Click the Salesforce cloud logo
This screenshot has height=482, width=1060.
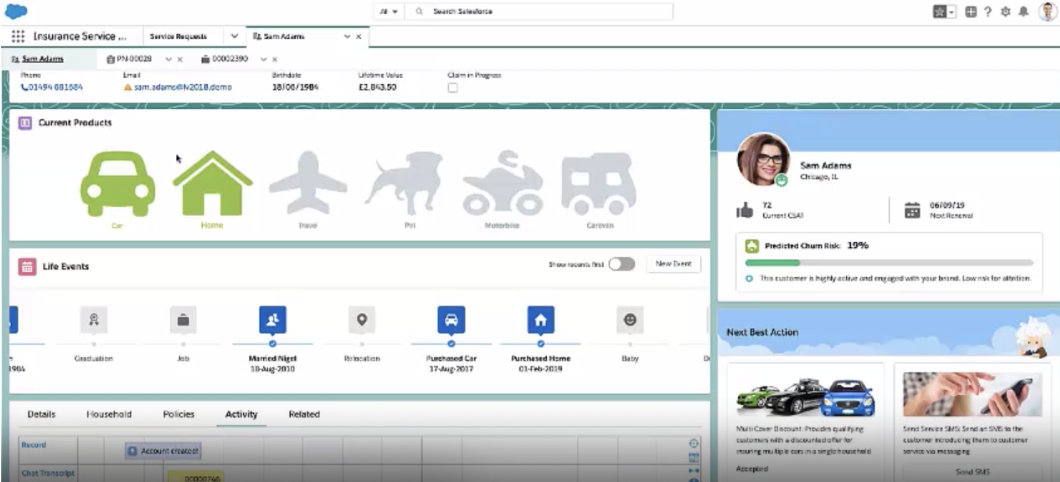point(16,11)
